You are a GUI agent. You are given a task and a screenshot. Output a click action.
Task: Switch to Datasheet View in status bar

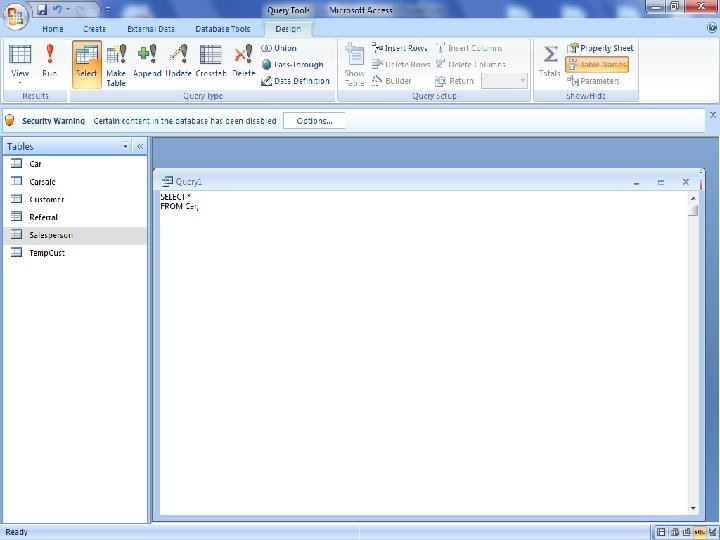coord(661,532)
